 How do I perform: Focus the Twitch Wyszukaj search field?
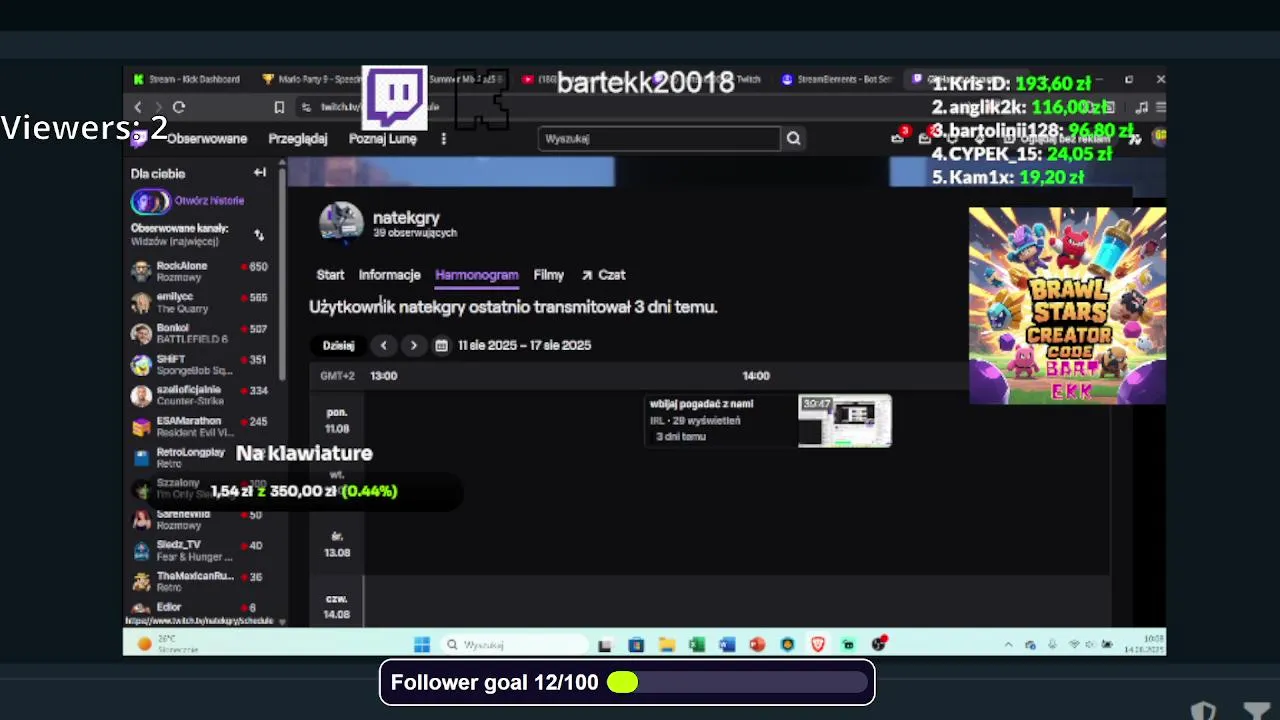tap(659, 139)
